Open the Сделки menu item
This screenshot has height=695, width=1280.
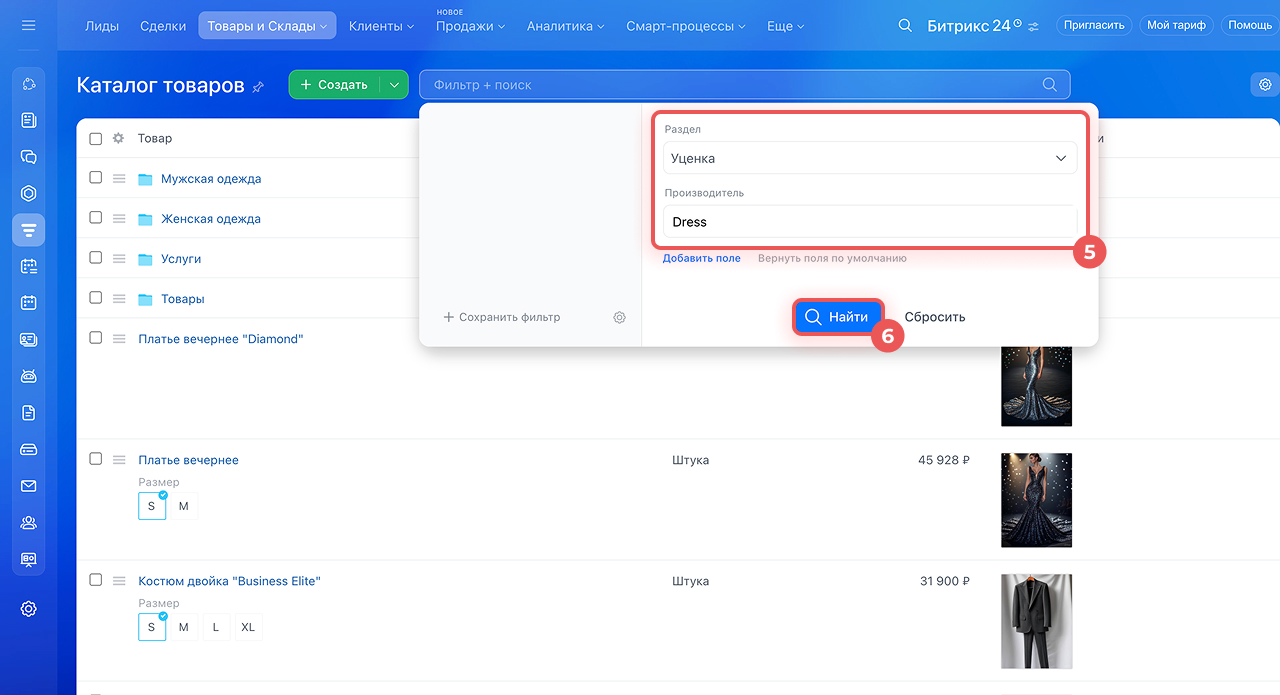click(x=162, y=26)
